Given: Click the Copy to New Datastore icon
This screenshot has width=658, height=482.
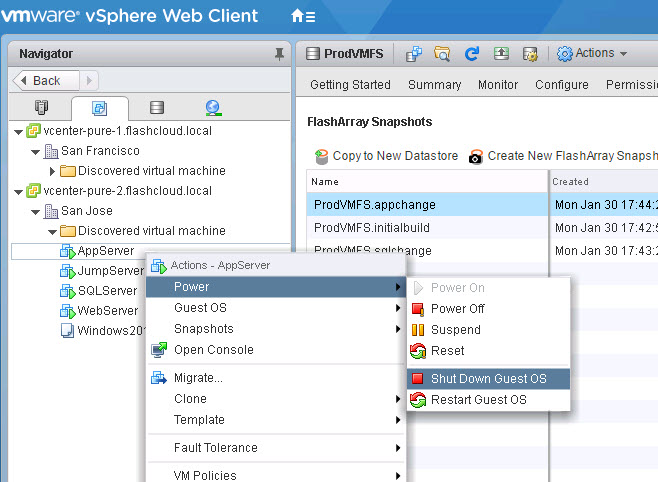Looking at the screenshot, I should [321, 156].
